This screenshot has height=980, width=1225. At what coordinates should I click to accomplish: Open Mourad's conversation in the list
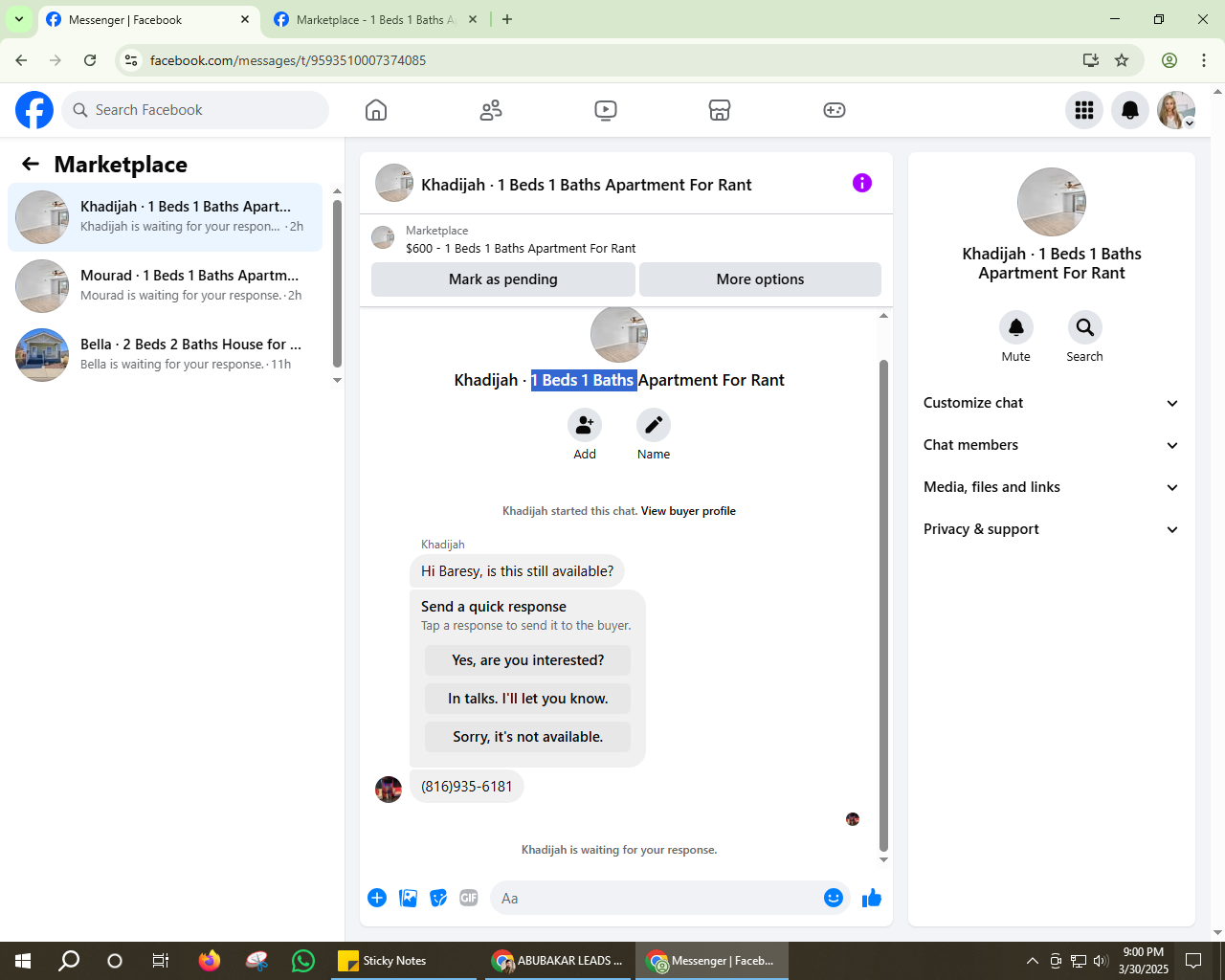point(166,286)
